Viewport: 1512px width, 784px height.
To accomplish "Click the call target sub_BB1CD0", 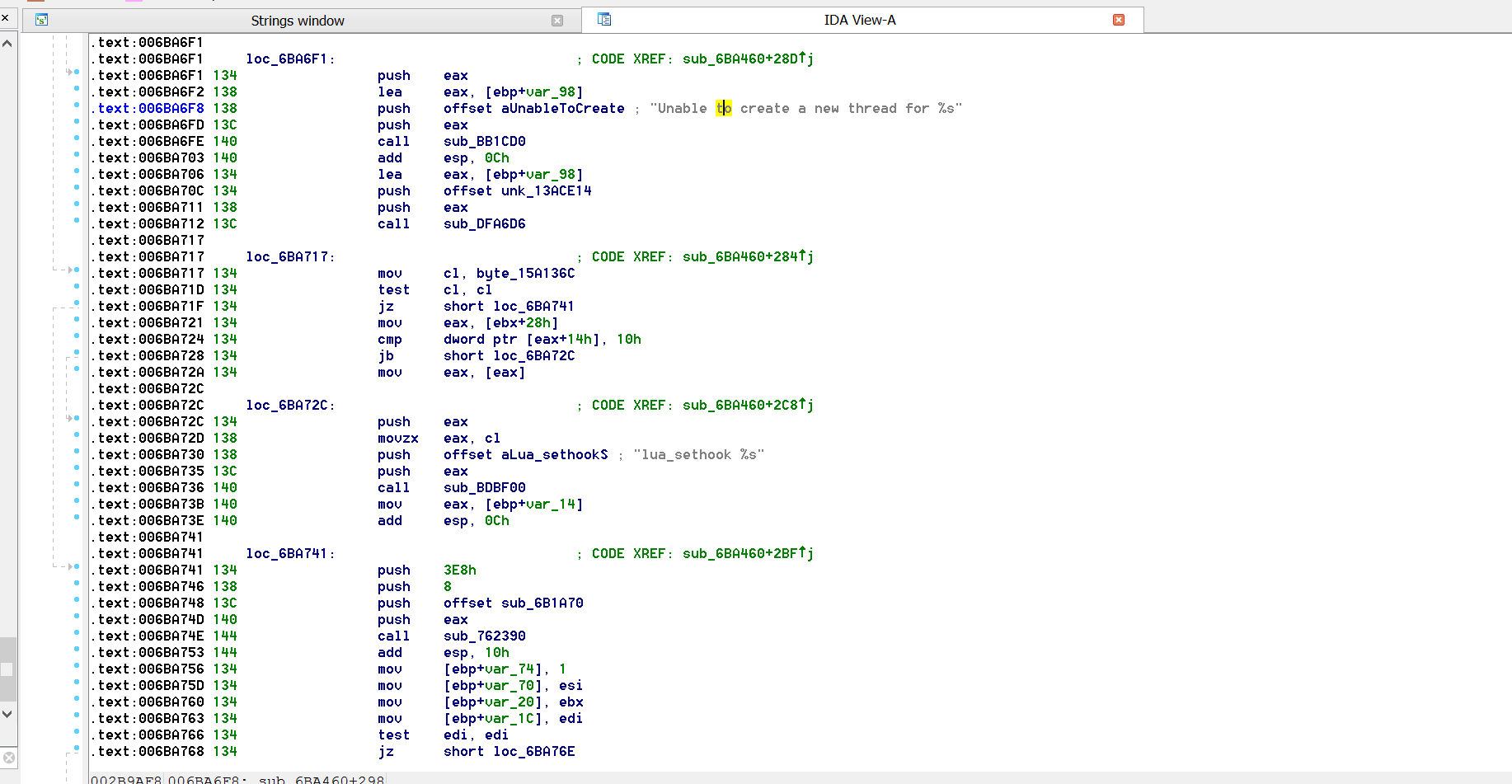I will [485, 142].
